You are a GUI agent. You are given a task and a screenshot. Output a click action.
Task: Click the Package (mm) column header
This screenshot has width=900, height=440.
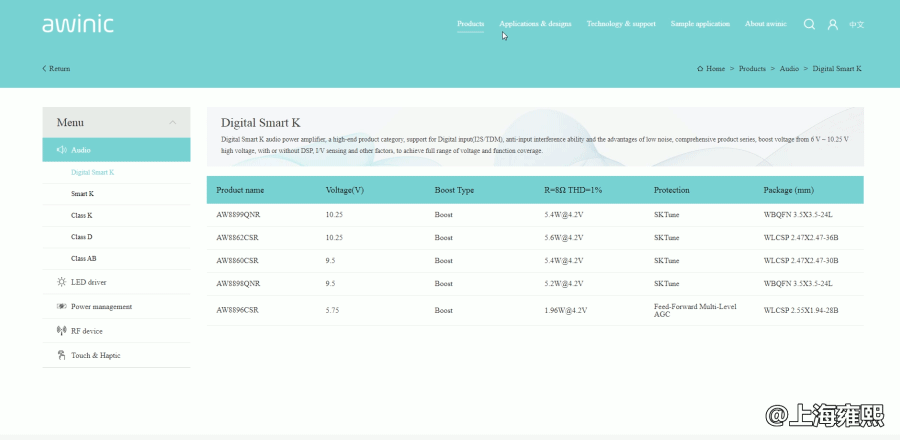pos(788,190)
